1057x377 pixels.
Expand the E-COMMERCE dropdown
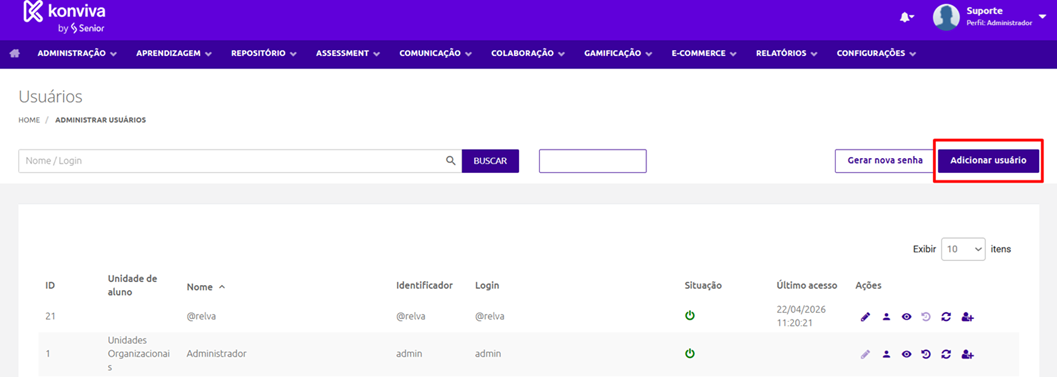pos(704,53)
